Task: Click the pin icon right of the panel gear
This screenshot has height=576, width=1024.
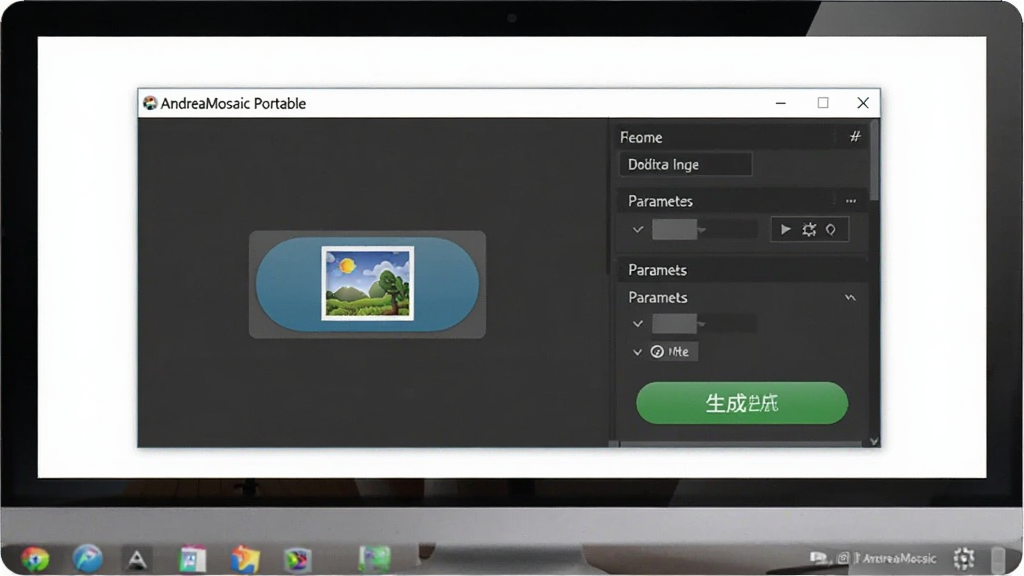Action: click(831, 229)
